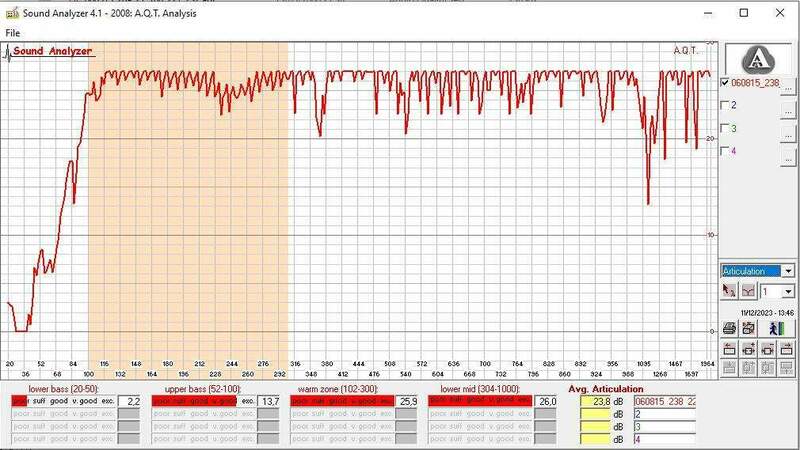Screen dimensions: 800x450
Task: Select the cursor pointer tool icon
Action: click(729, 291)
